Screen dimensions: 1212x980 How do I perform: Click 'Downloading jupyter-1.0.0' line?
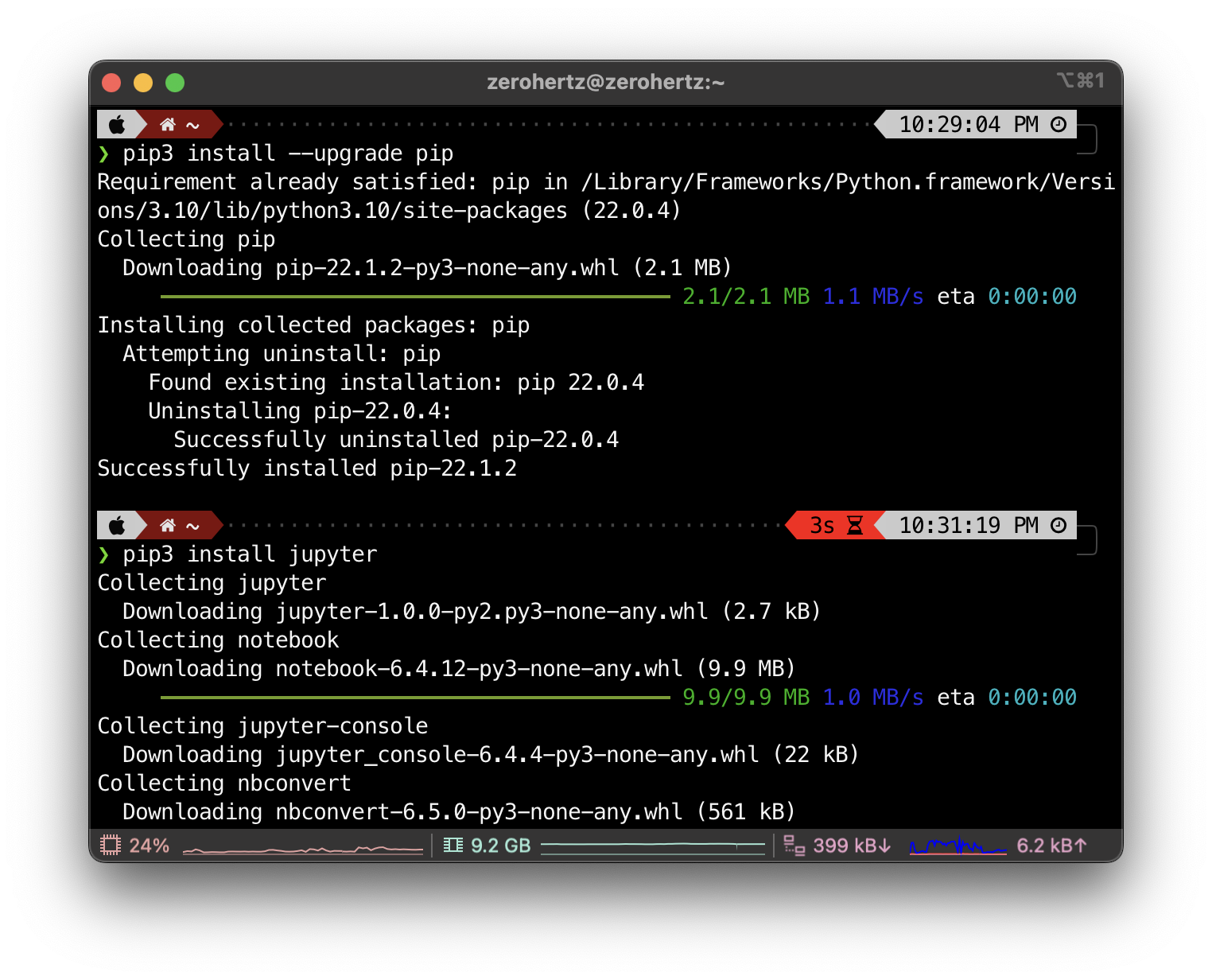click(472, 611)
